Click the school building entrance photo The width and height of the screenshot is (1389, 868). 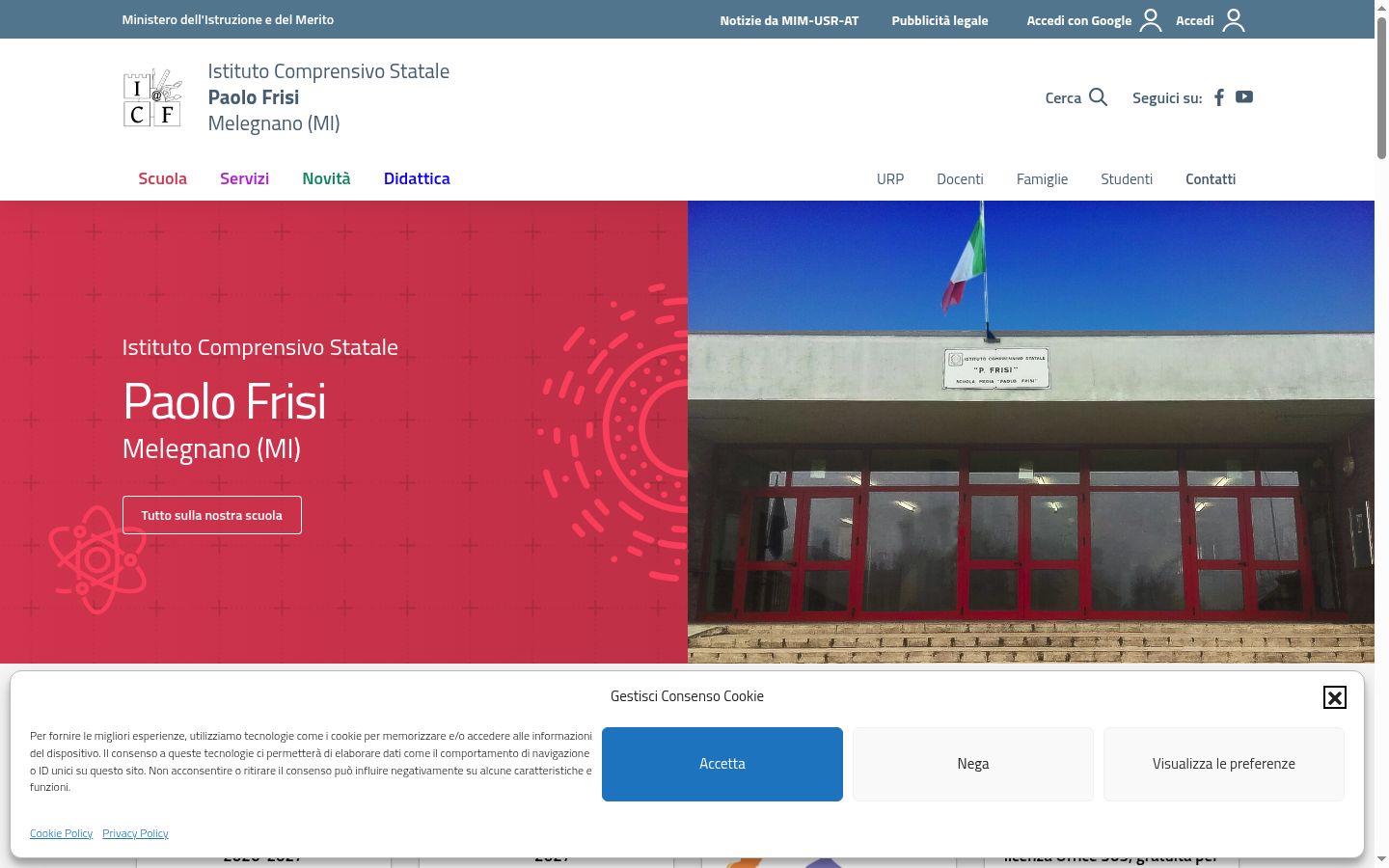click(1031, 432)
